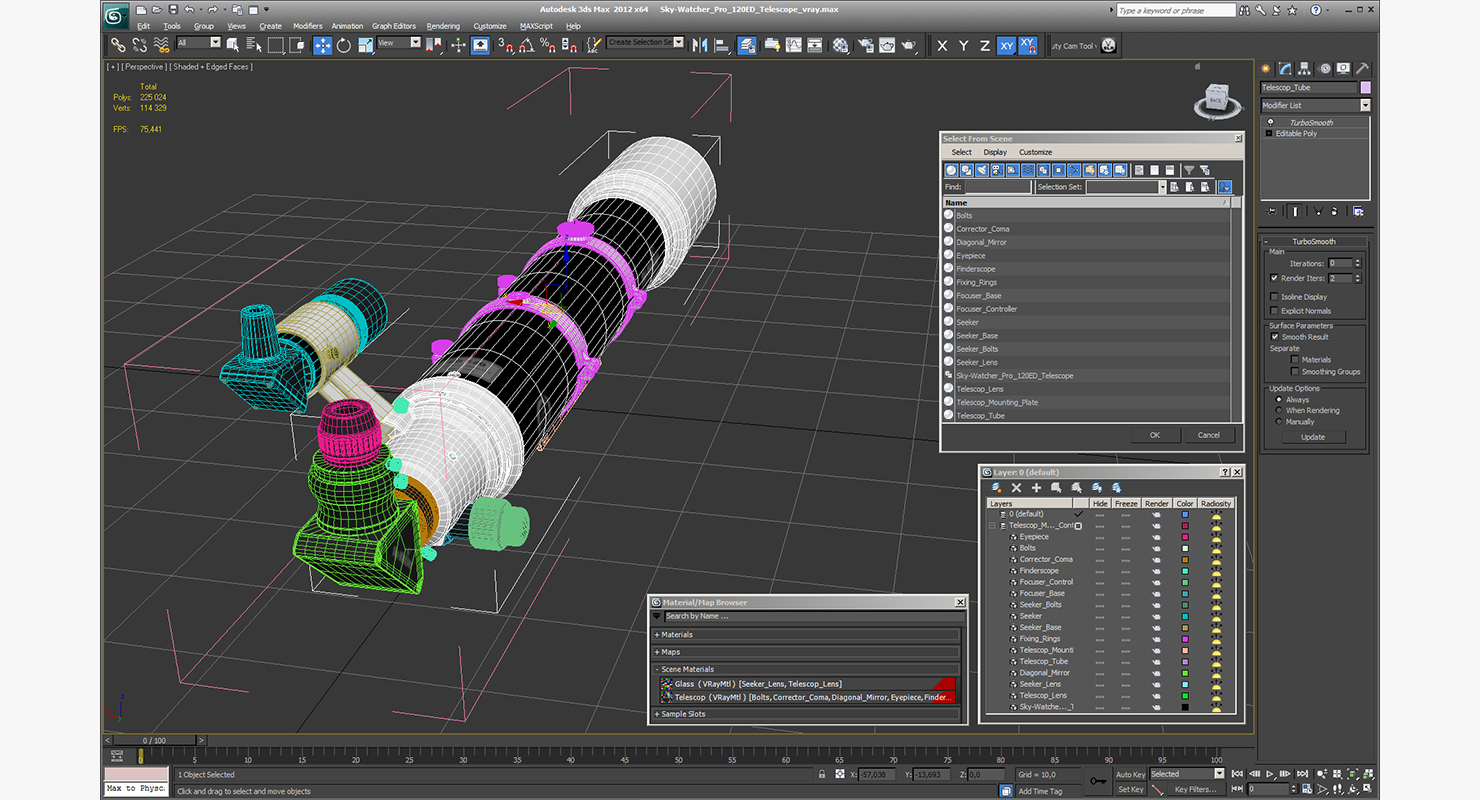The width and height of the screenshot is (1480, 800).
Task: Toggle the 3D Snaps button
Action: [505, 45]
